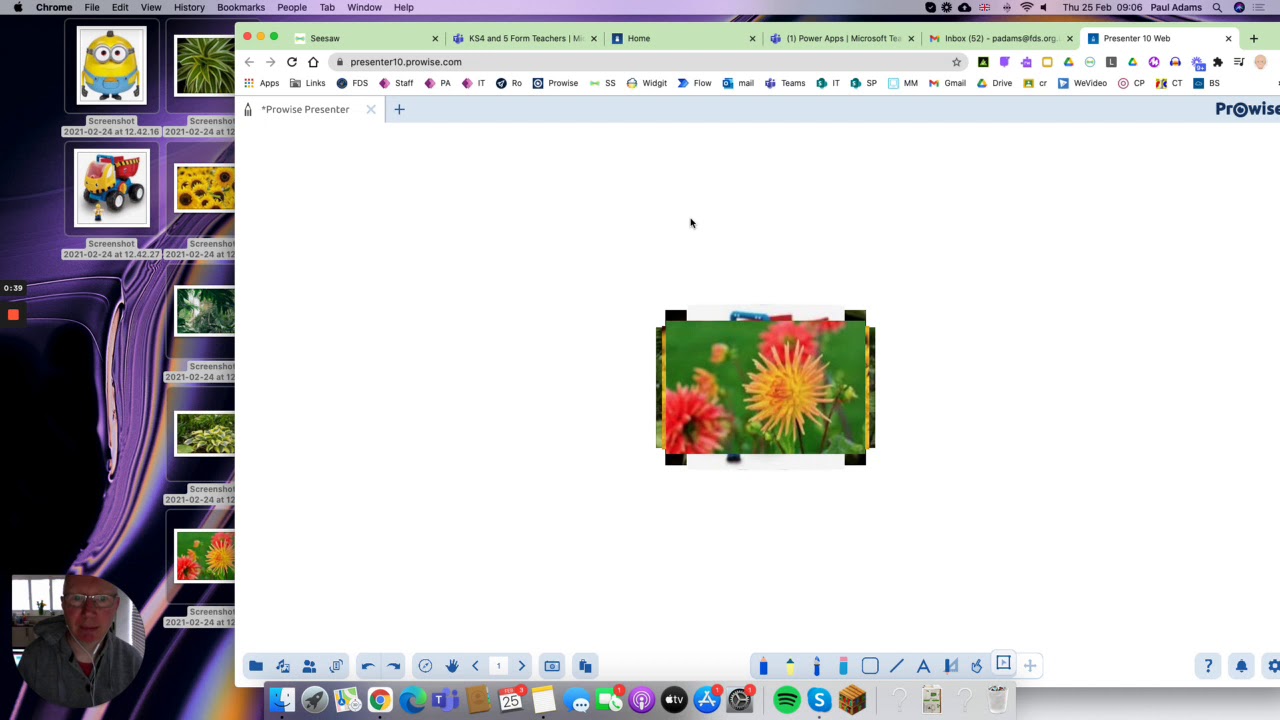Viewport: 1280px width, 720px height.
Task: Switch to the Seesaw browser tab
Action: [x=366, y=38]
